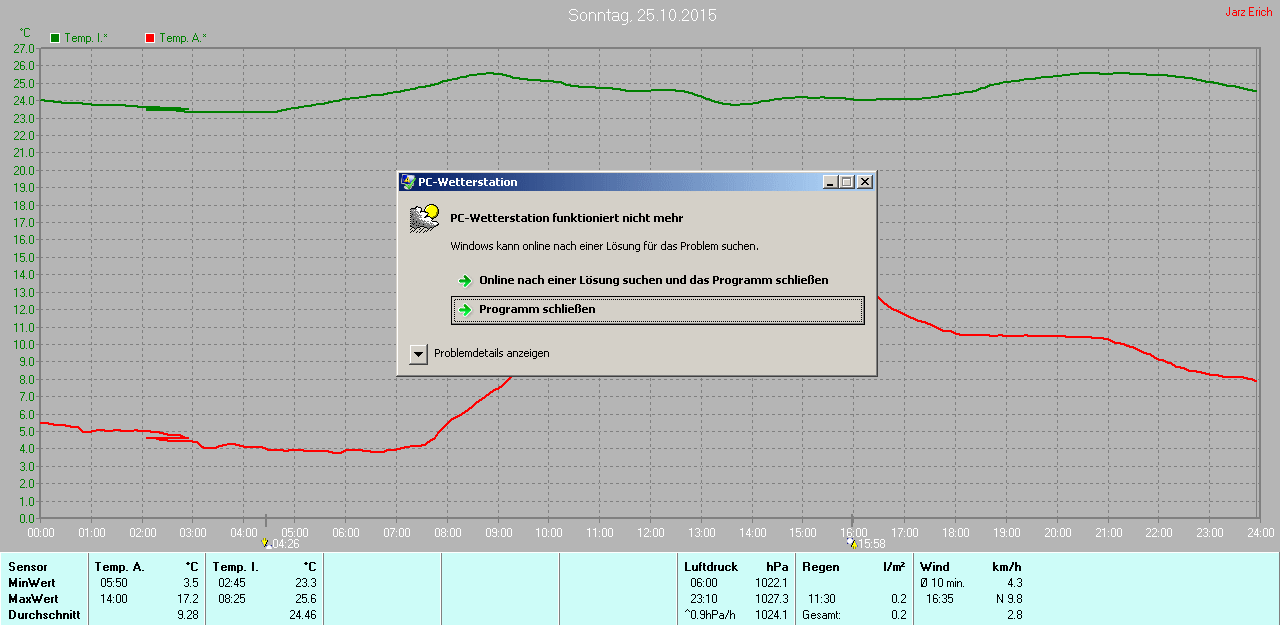Click Regen time 11:30

pyautogui.click(x=824, y=599)
